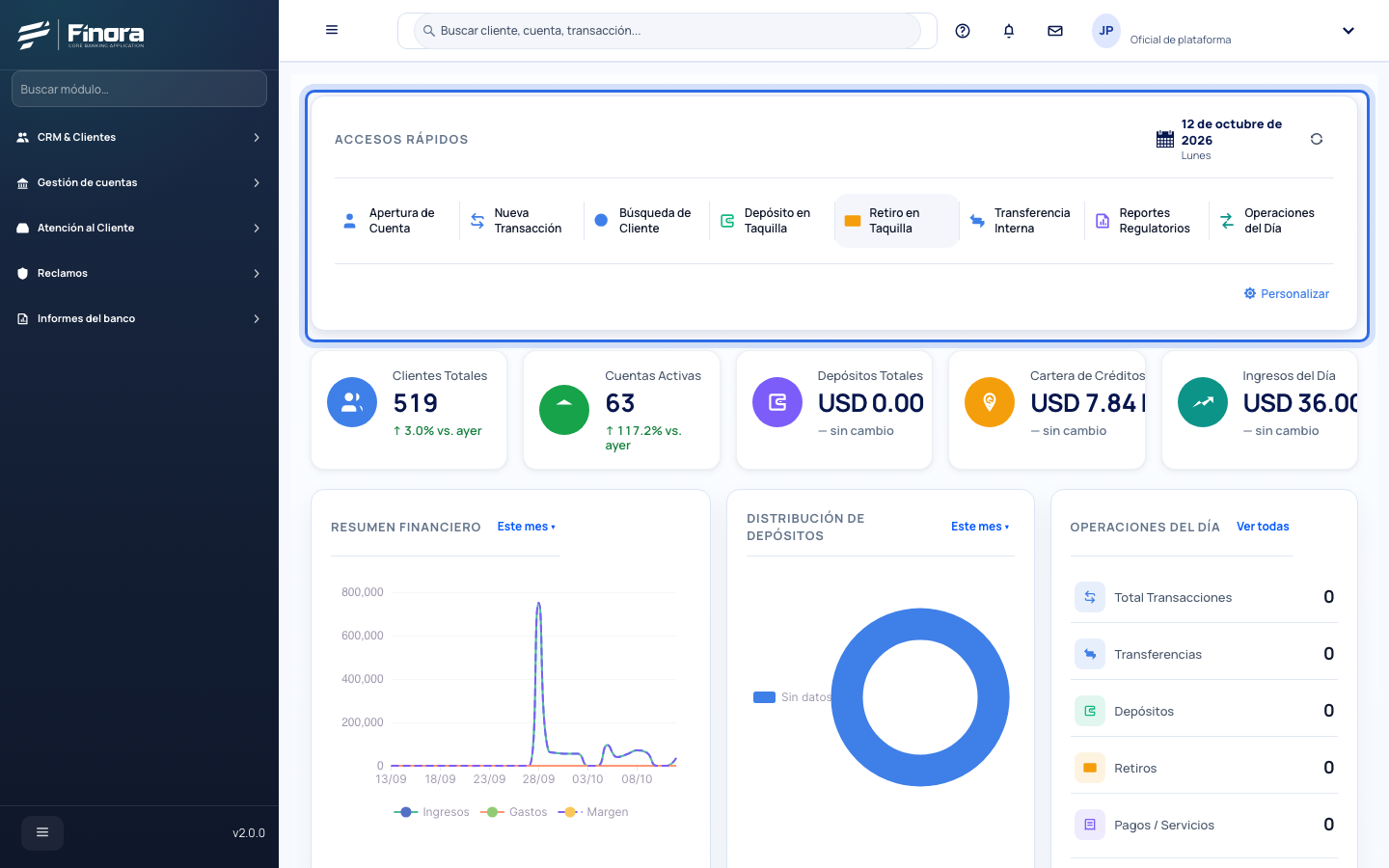Viewport: 1389px width, 868px height.
Task: Open Este mes dropdown in Distribución de Depósitos
Action: click(980, 527)
